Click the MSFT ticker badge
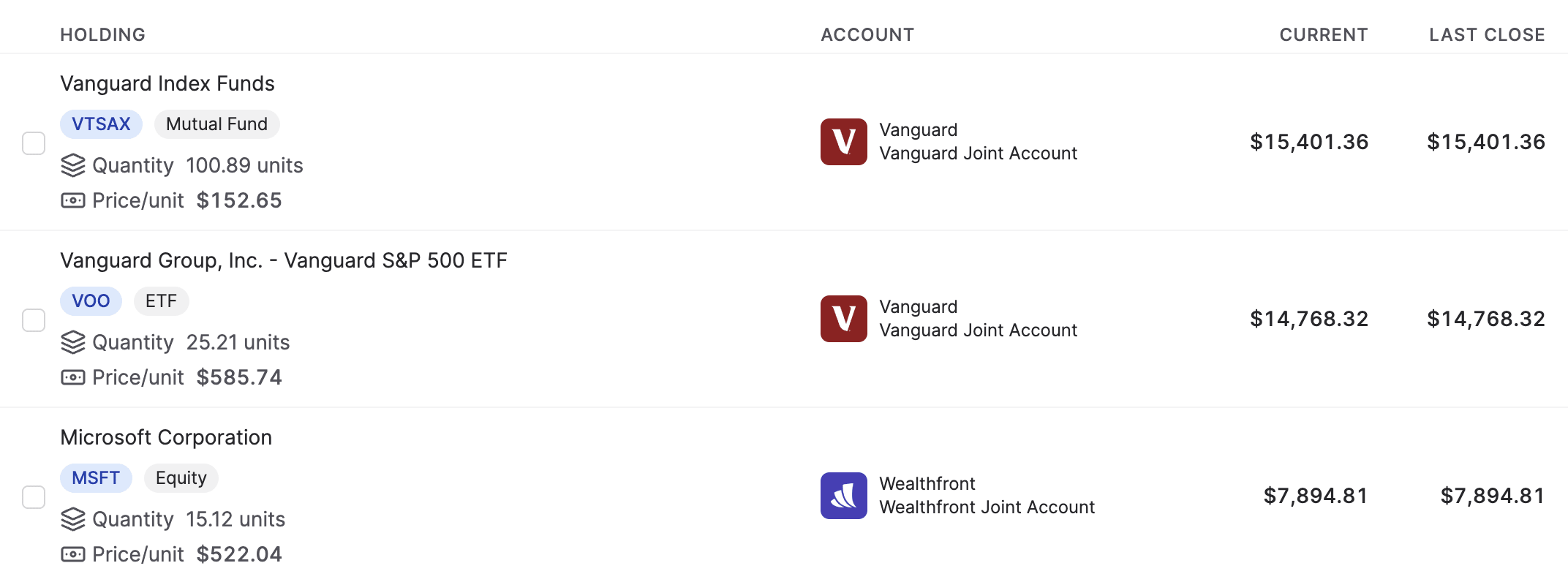This screenshot has width=1568, height=582. click(96, 477)
